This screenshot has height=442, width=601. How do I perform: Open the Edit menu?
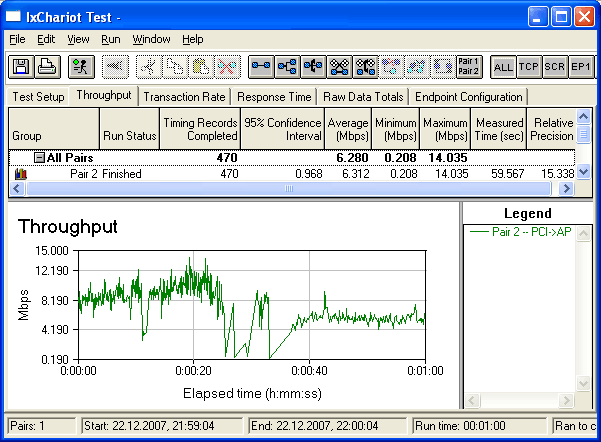(46, 39)
